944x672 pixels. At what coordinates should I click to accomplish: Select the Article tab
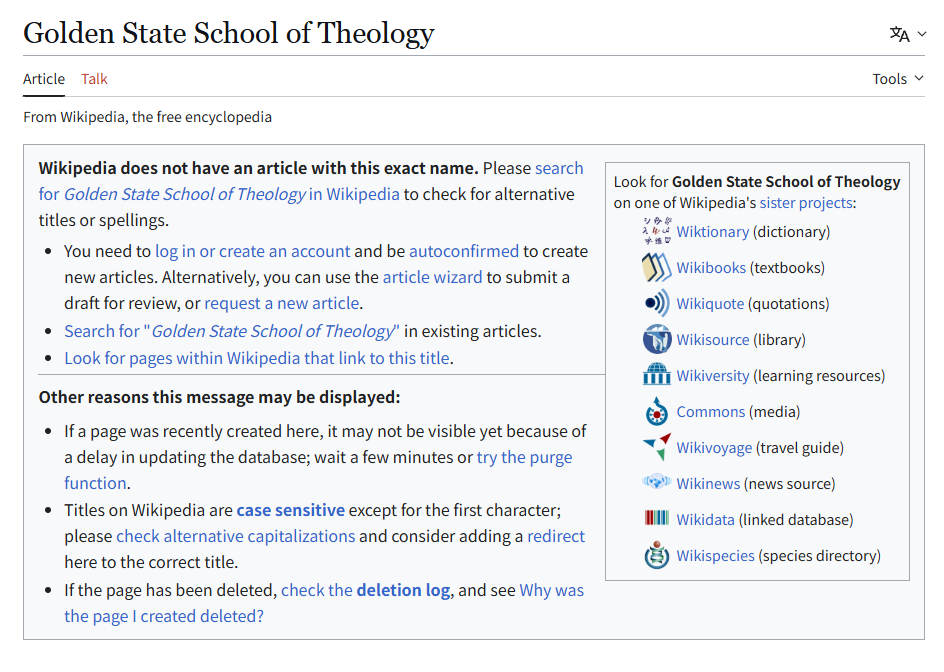coord(44,79)
